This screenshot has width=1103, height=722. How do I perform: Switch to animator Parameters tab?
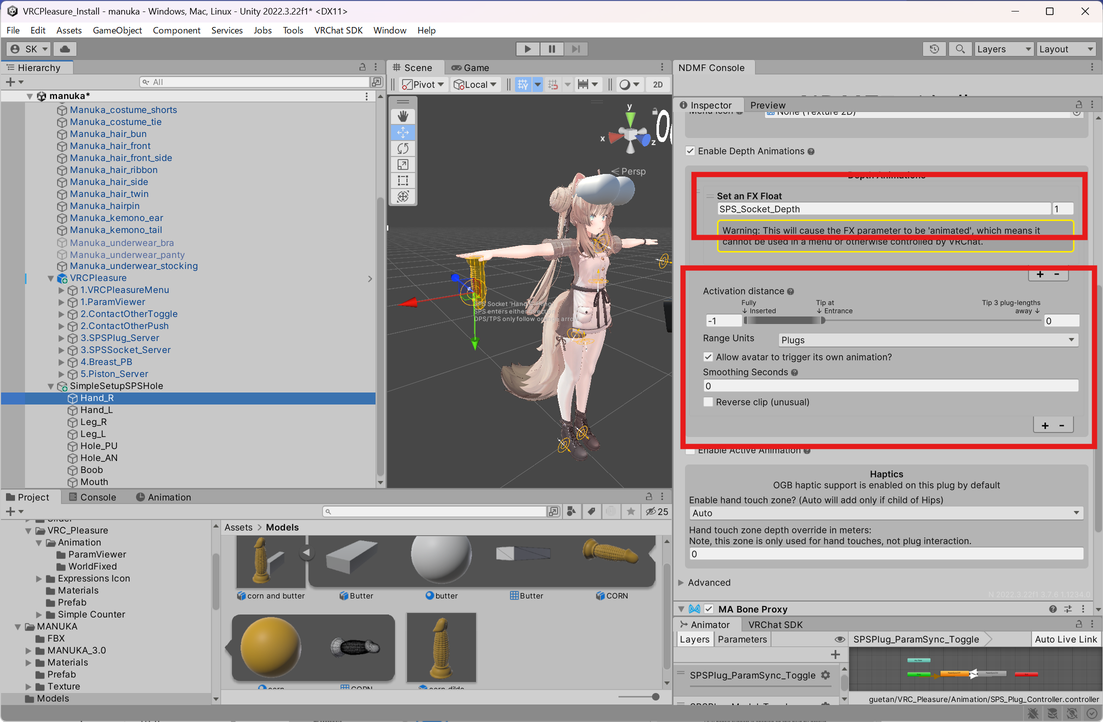point(742,639)
